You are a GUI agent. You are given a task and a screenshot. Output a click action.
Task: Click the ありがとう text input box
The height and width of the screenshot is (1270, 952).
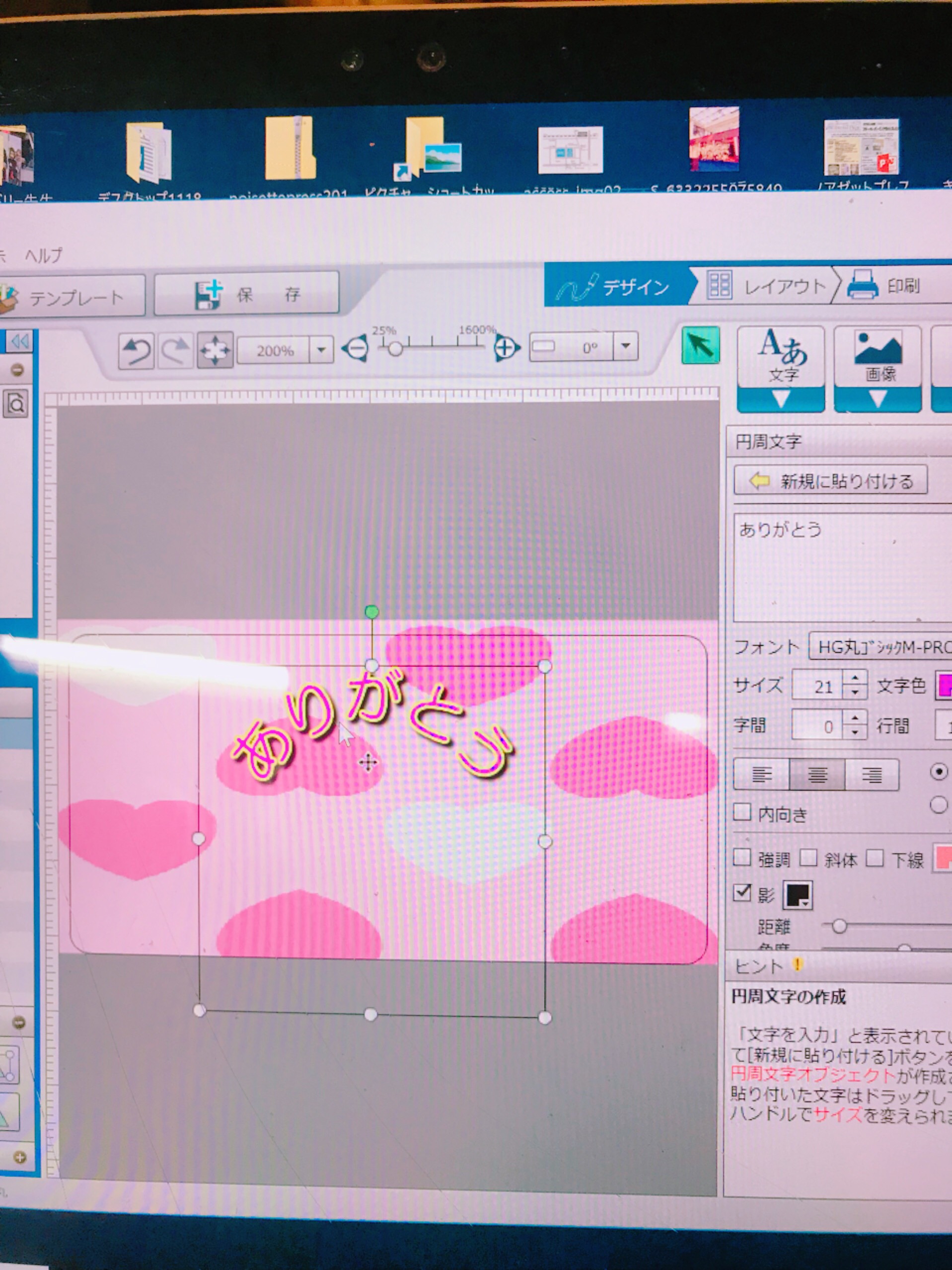pos(842,567)
